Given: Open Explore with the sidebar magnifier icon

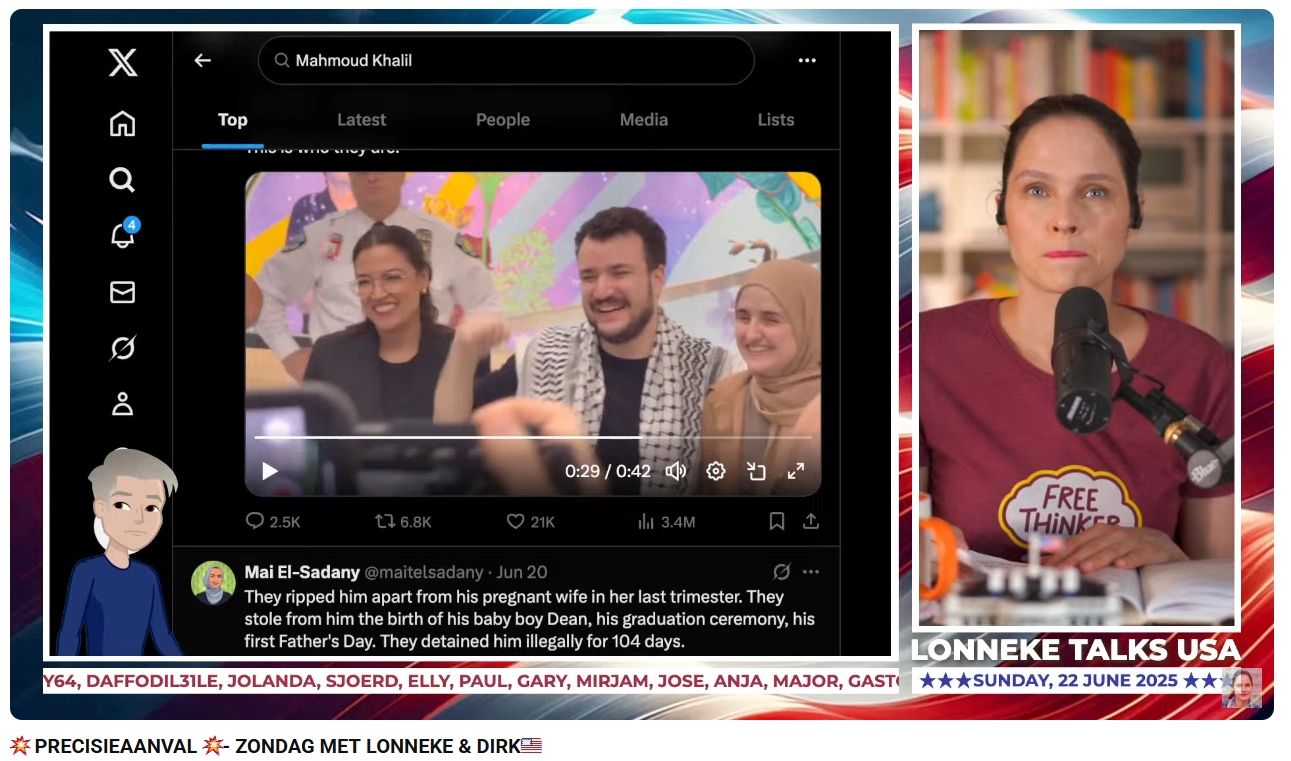Looking at the screenshot, I should 122,180.
